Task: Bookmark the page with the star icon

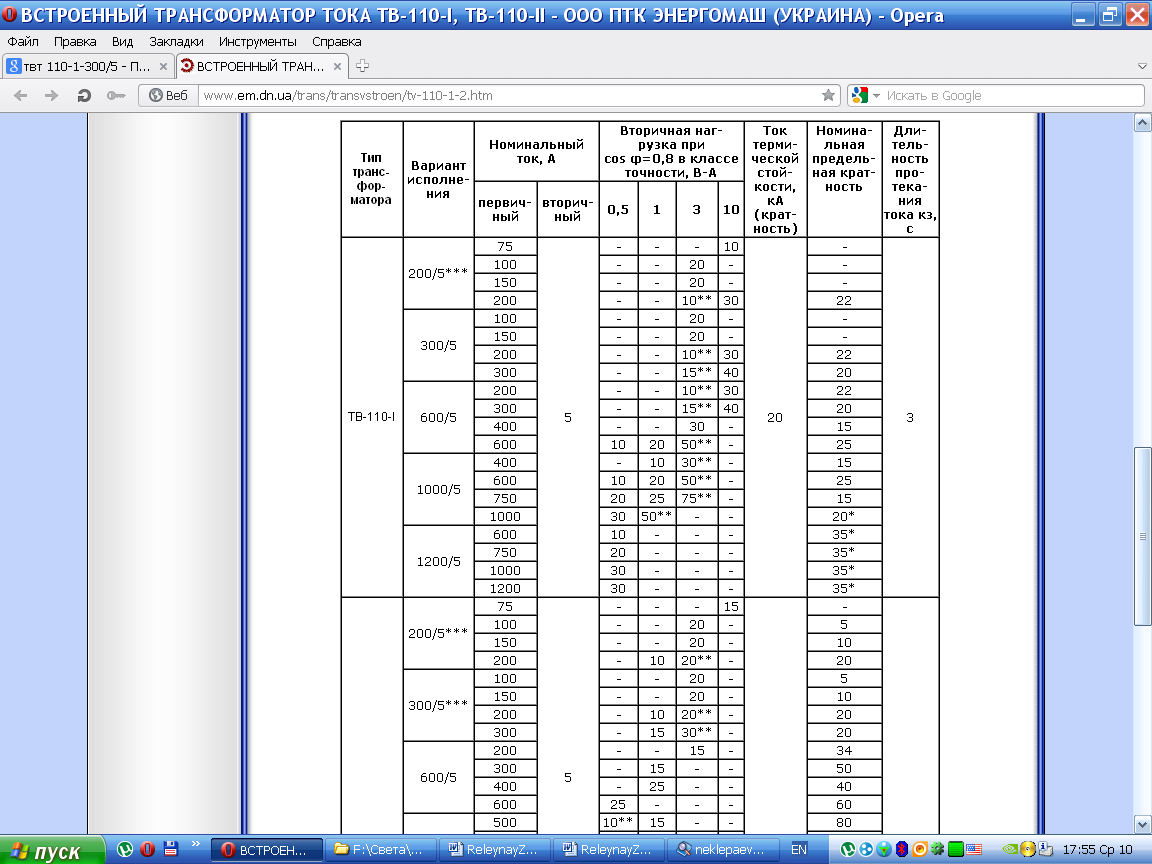Action: pos(828,96)
